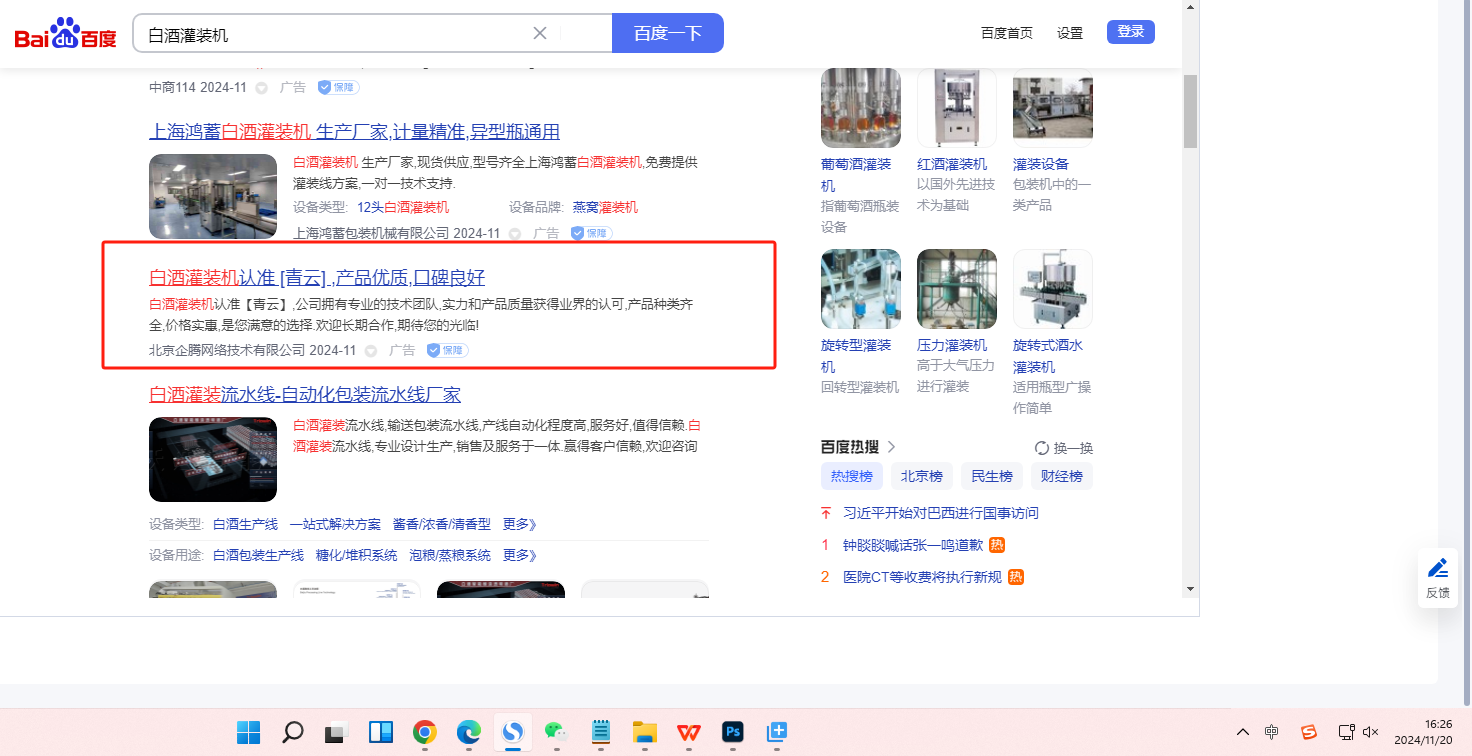Image resolution: width=1472 pixels, height=756 pixels.
Task: Click the 保障 badge beside 北京企腾网络技术有限公司
Action: point(447,350)
